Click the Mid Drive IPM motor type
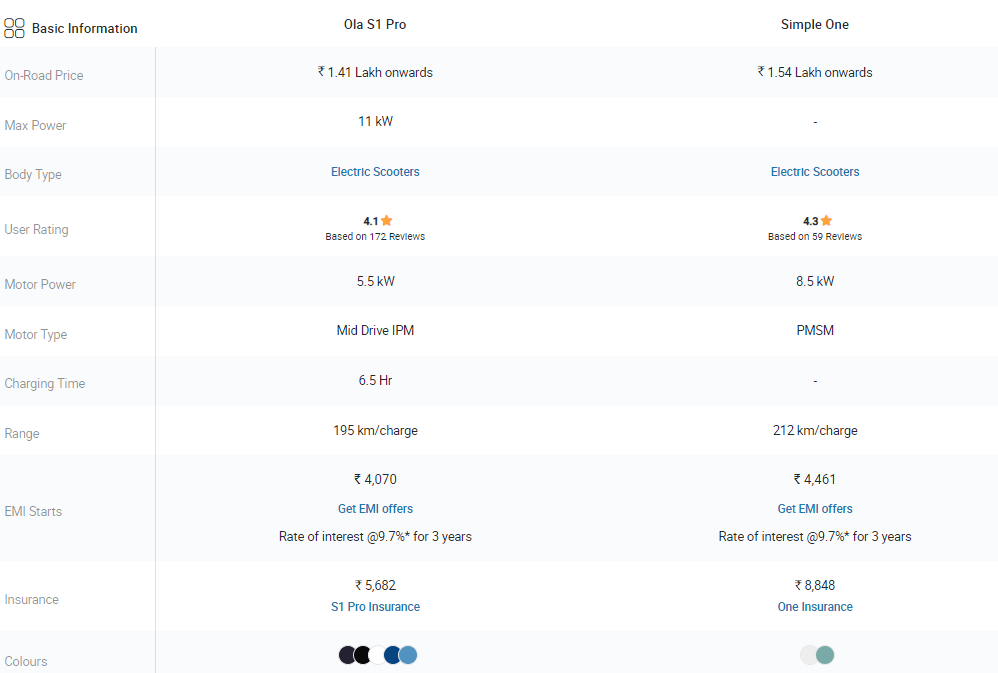Image resolution: width=998 pixels, height=673 pixels. pos(375,330)
